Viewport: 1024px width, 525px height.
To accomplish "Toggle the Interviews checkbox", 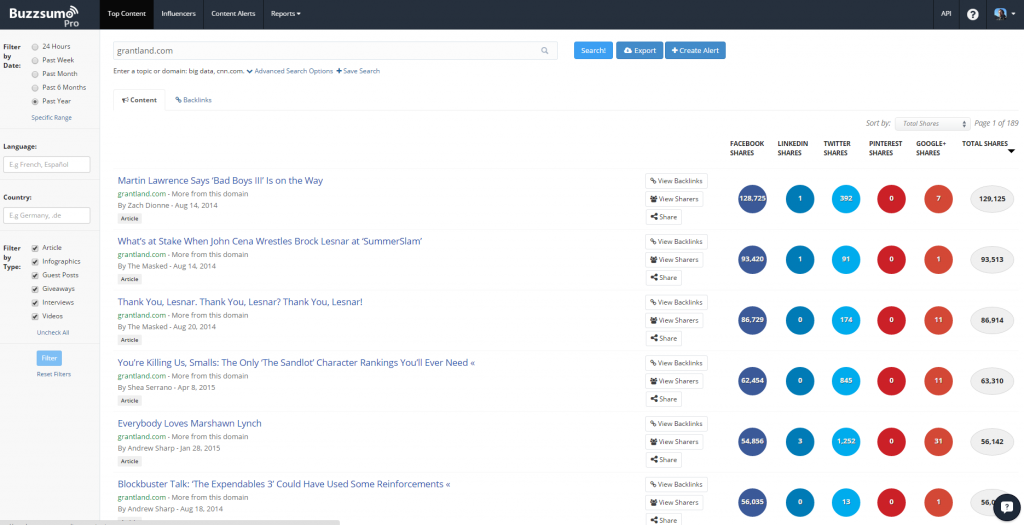I will click(x=35, y=303).
